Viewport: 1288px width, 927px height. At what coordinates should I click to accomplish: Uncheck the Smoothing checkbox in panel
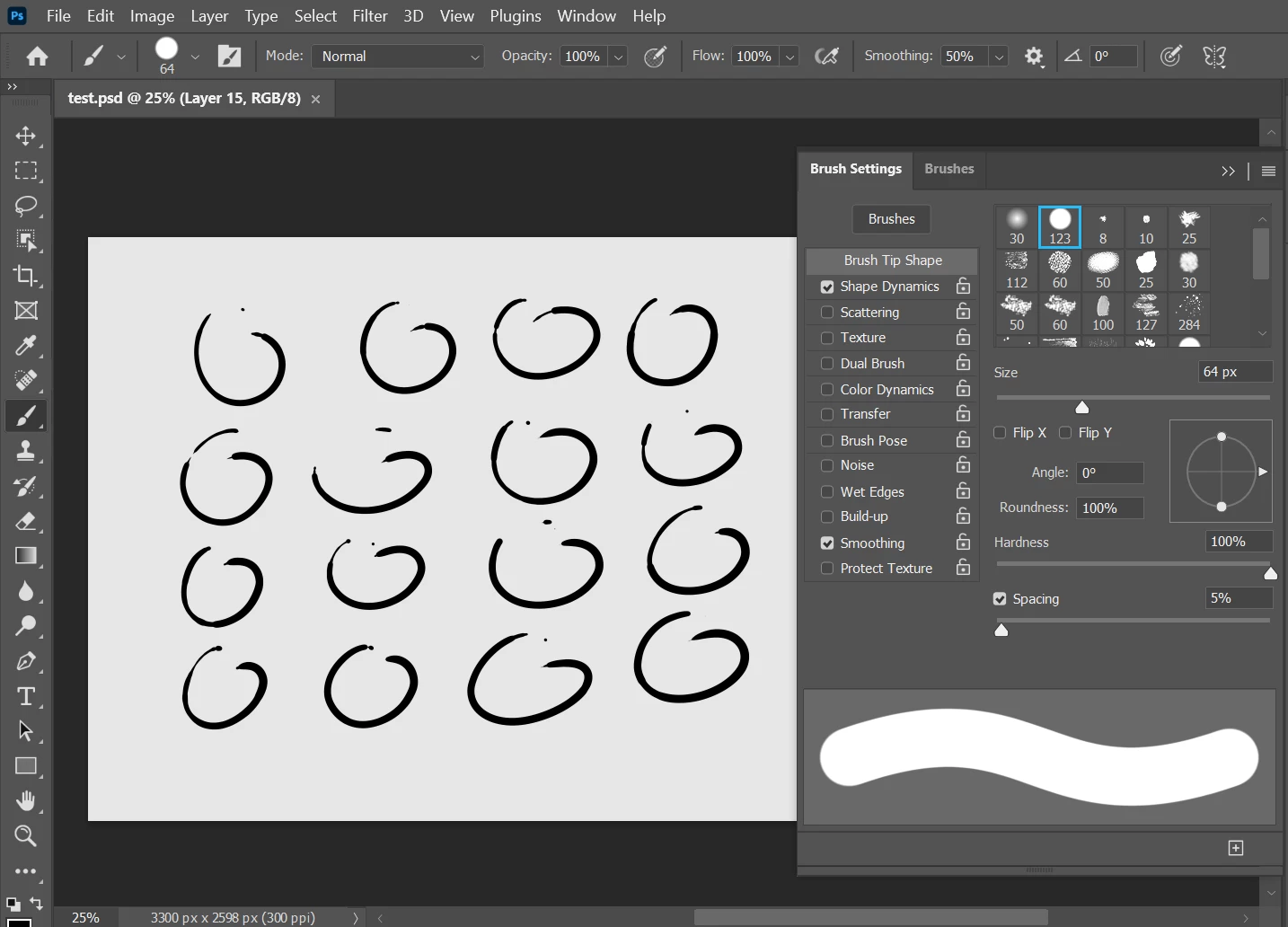pyautogui.click(x=827, y=543)
